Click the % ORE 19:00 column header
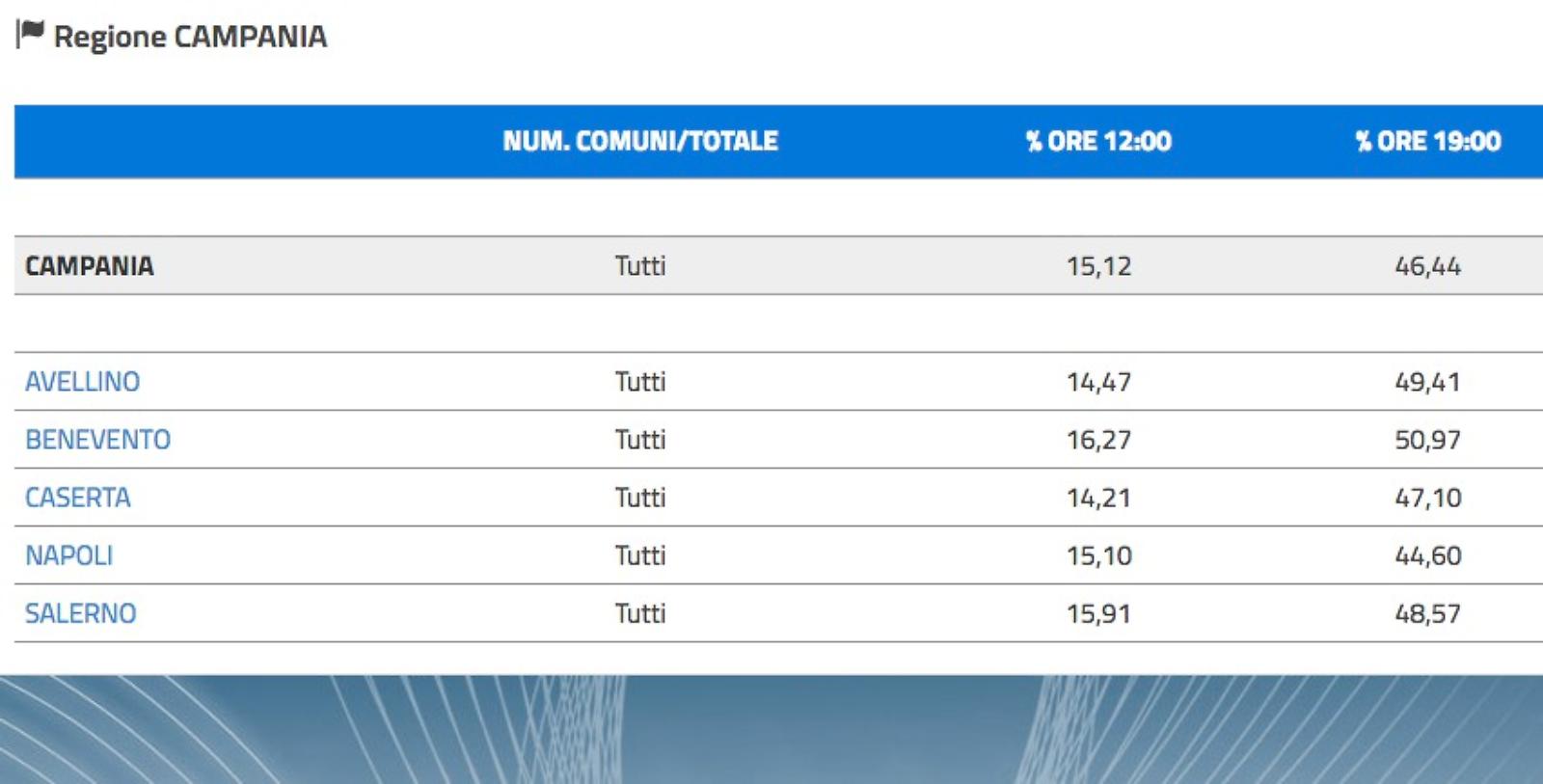1543x784 pixels. (x=1428, y=141)
